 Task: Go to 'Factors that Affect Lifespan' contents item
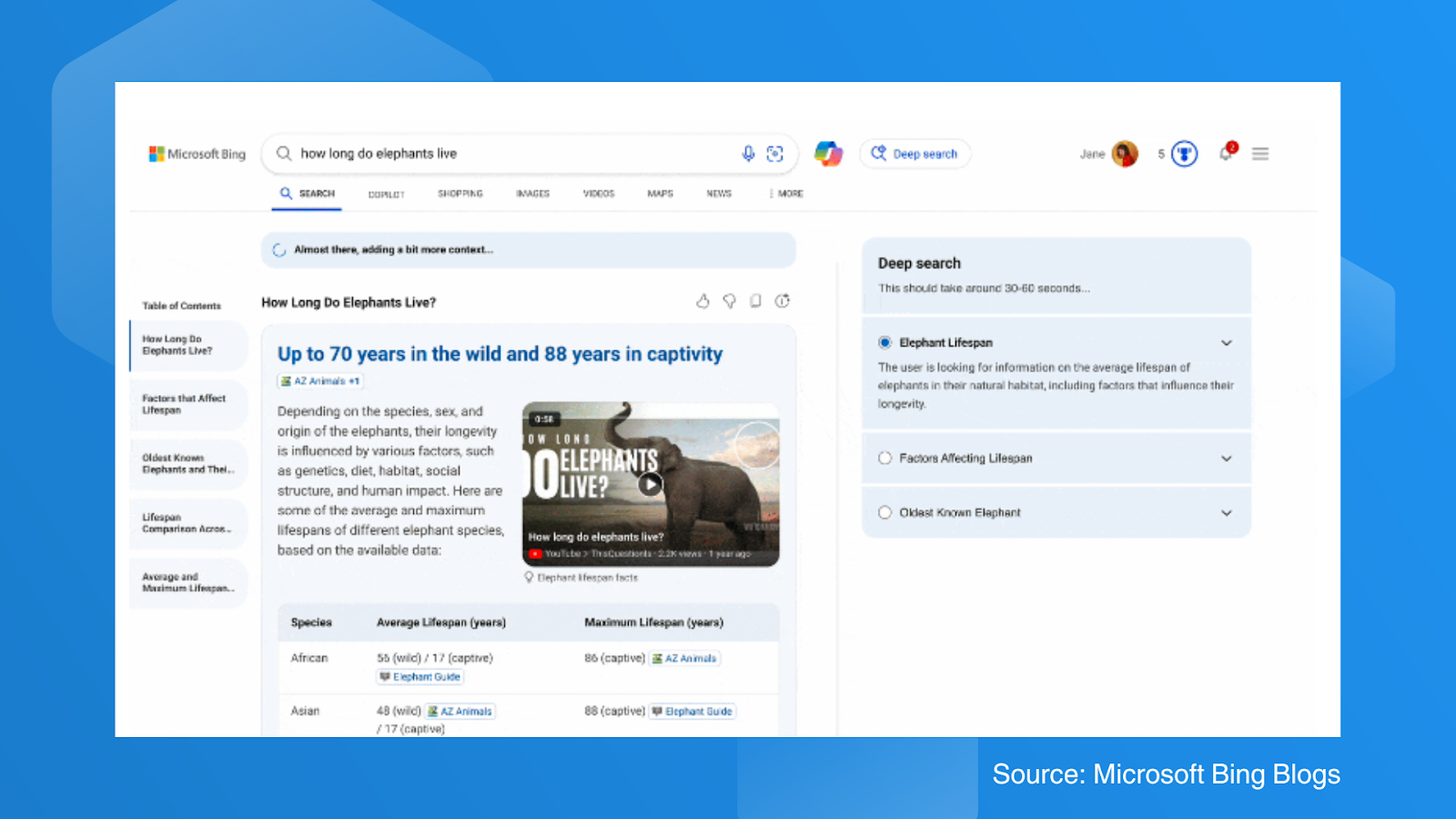click(188, 404)
